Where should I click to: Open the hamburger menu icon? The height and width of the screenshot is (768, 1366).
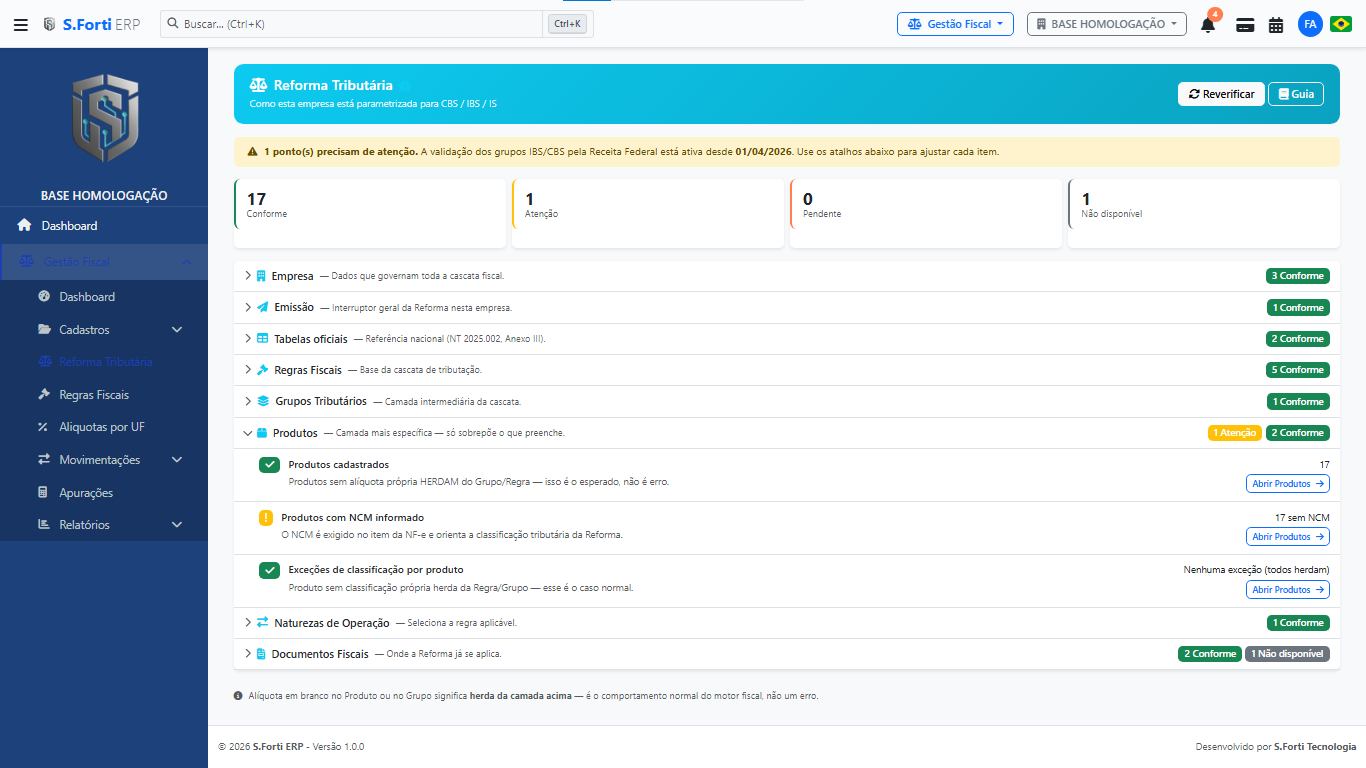pos(21,25)
